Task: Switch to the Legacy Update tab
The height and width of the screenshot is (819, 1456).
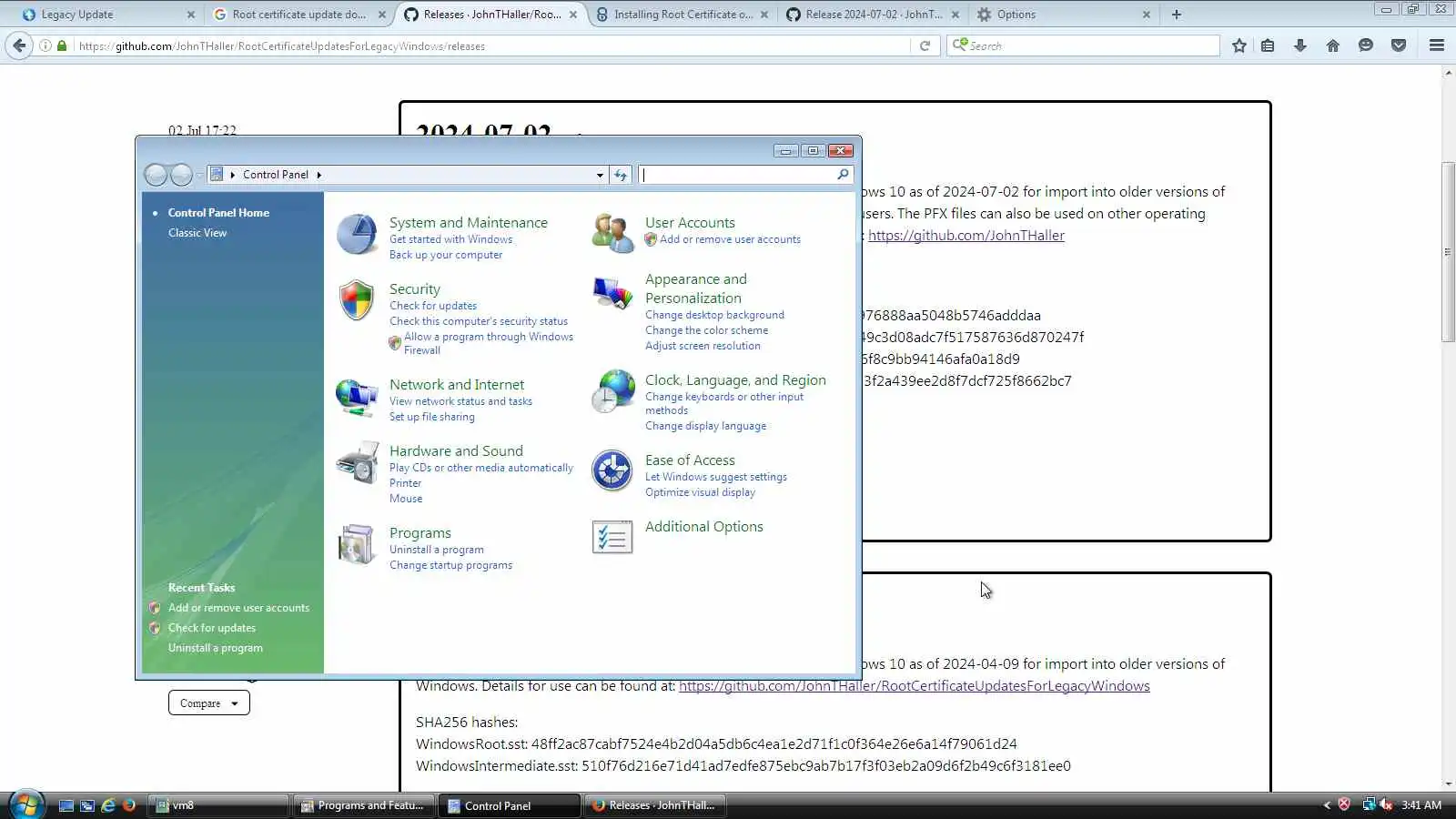Action: [x=108, y=15]
